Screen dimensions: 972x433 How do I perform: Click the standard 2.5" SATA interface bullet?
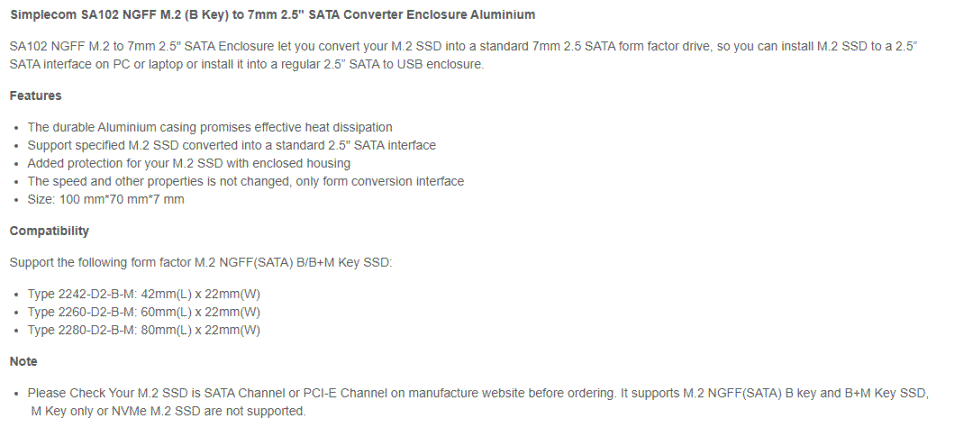point(231,146)
